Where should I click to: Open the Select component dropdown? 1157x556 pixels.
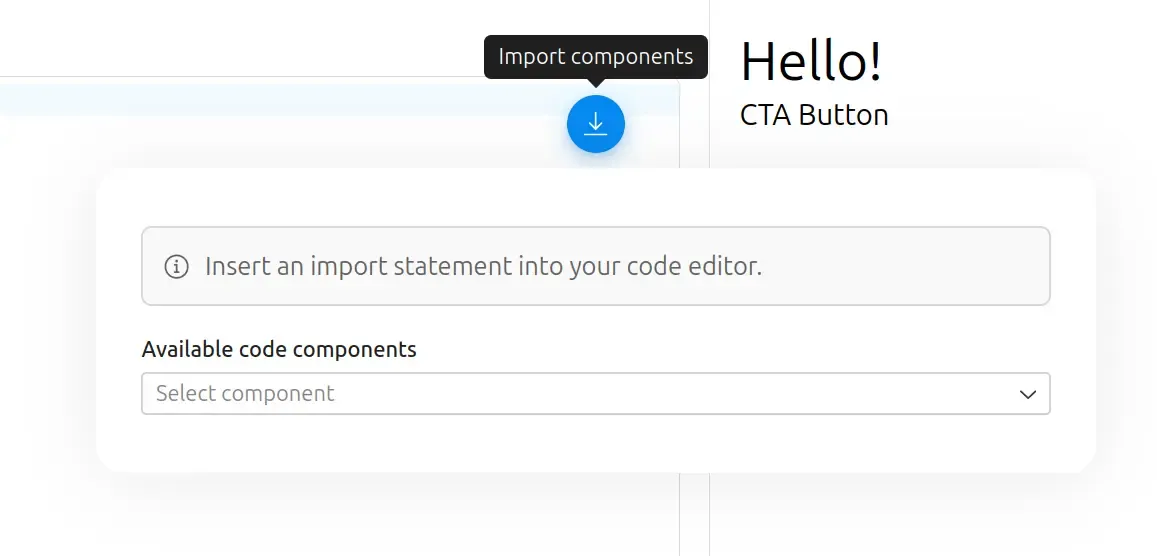point(595,393)
